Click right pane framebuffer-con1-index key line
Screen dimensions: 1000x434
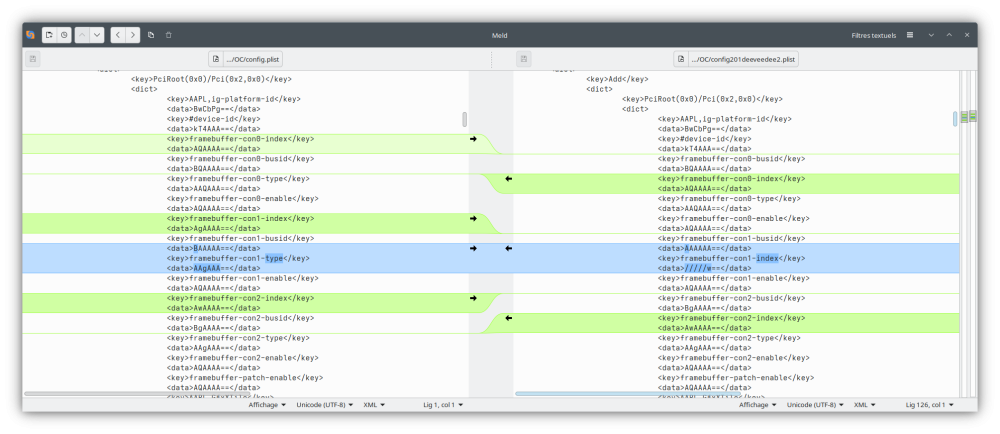[732, 258]
